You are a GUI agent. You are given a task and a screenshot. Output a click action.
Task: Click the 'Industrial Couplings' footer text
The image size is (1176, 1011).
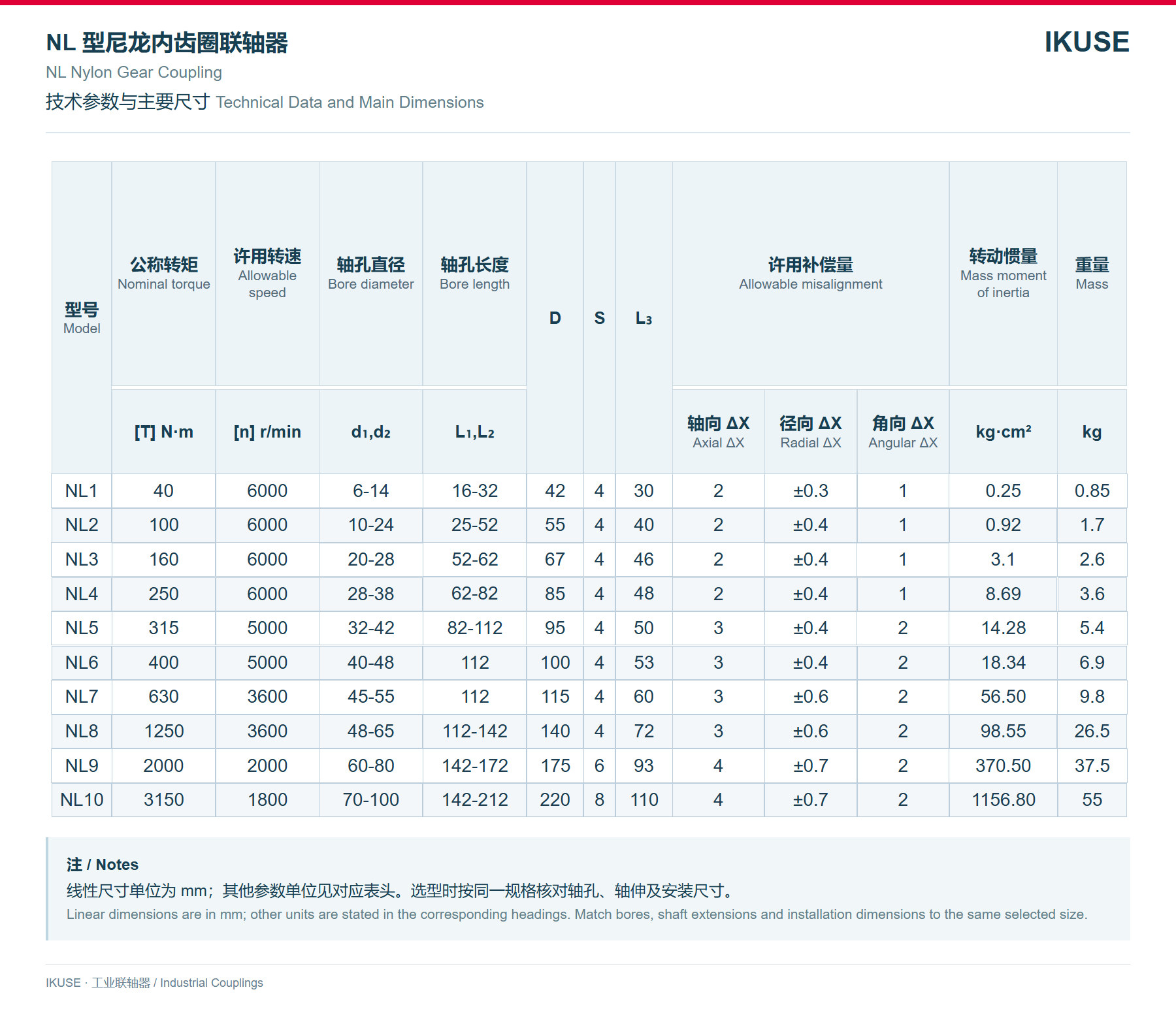(x=212, y=983)
